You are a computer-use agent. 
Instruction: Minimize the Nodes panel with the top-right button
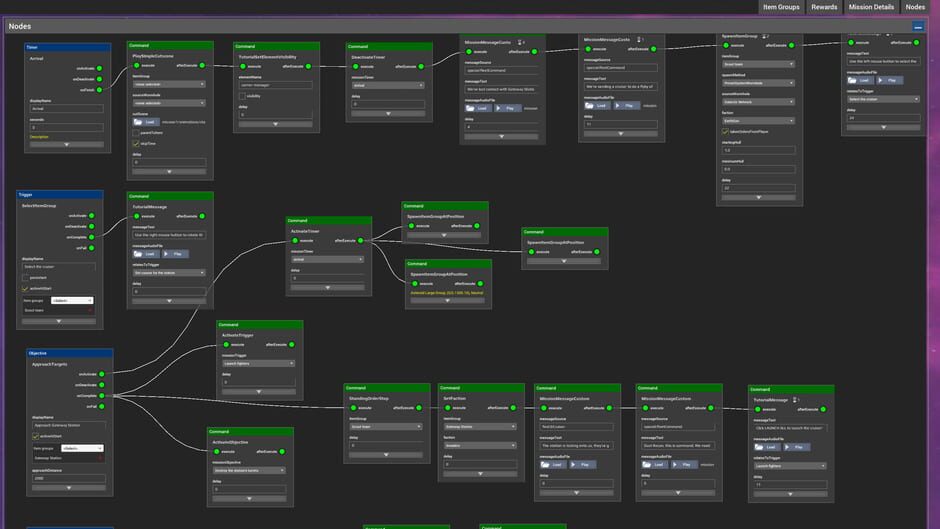click(918, 26)
